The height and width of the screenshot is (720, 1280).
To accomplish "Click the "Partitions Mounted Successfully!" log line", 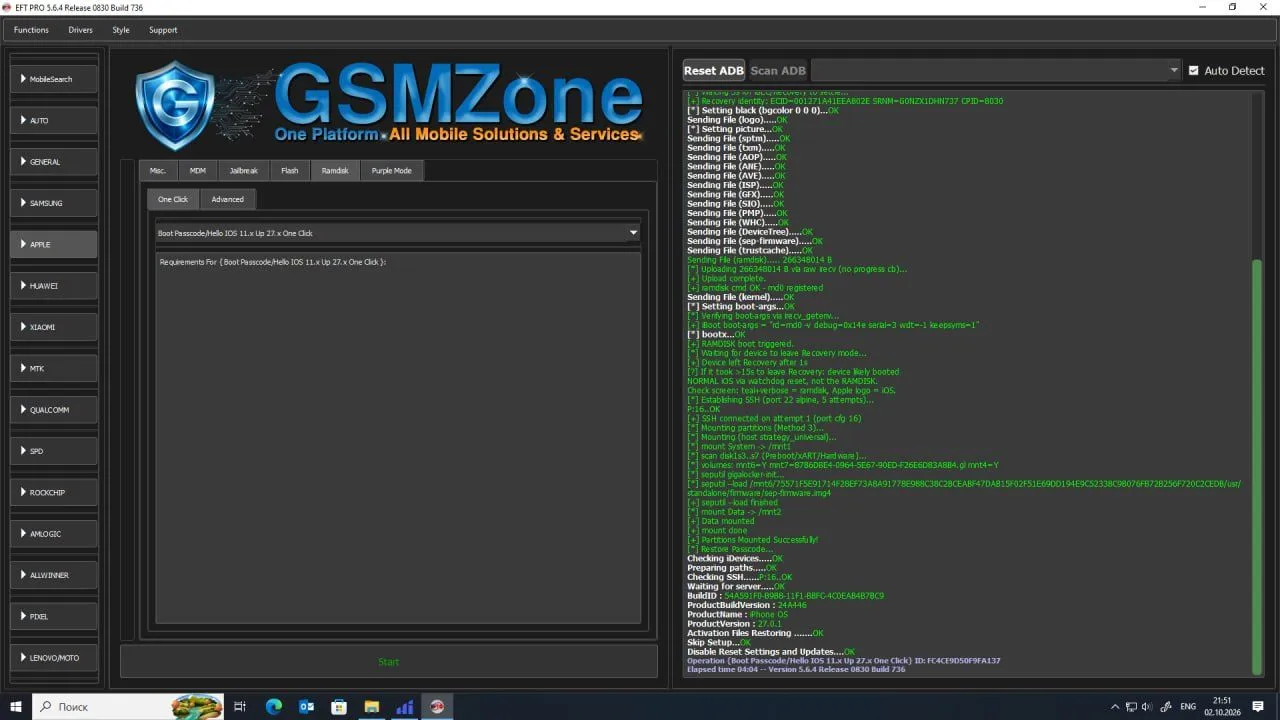I will (752, 540).
